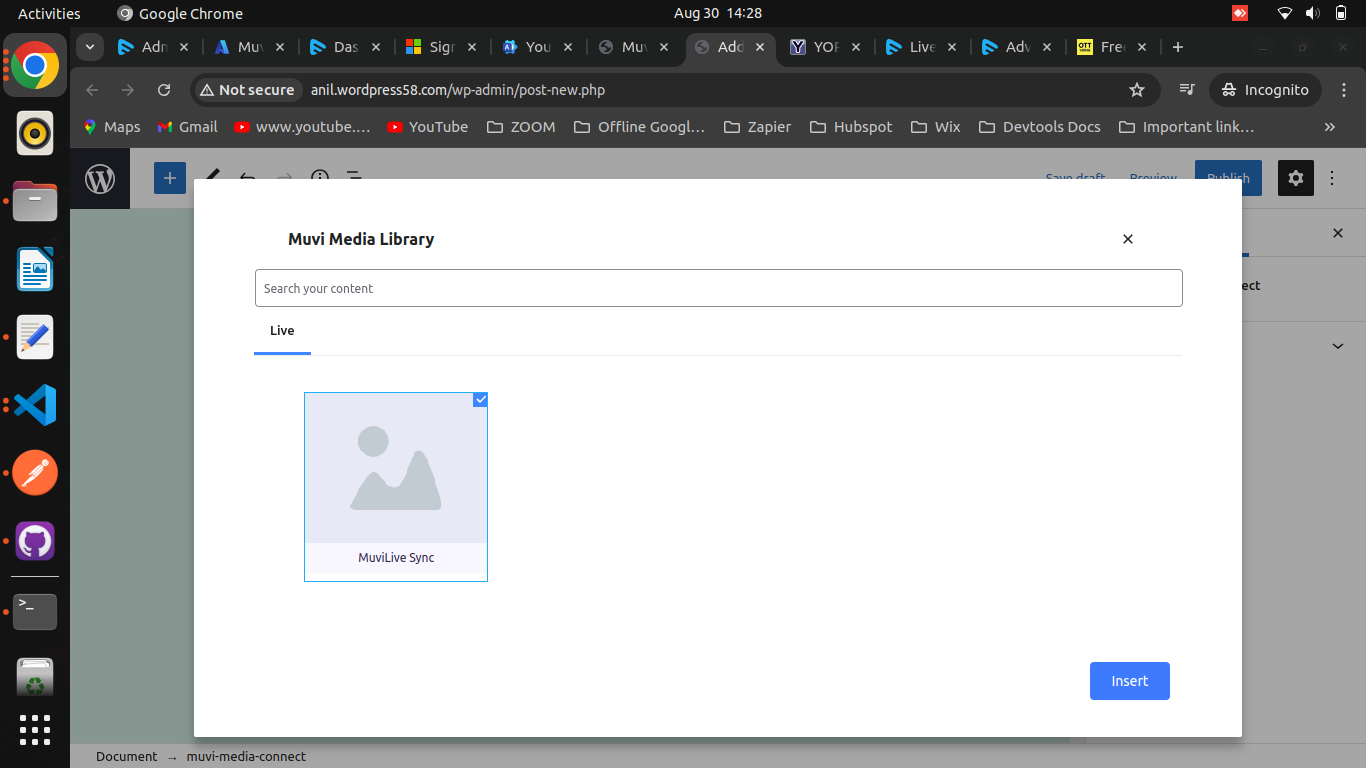The width and height of the screenshot is (1366, 768).
Task: Open the Maps bookmark
Action: click(111, 127)
